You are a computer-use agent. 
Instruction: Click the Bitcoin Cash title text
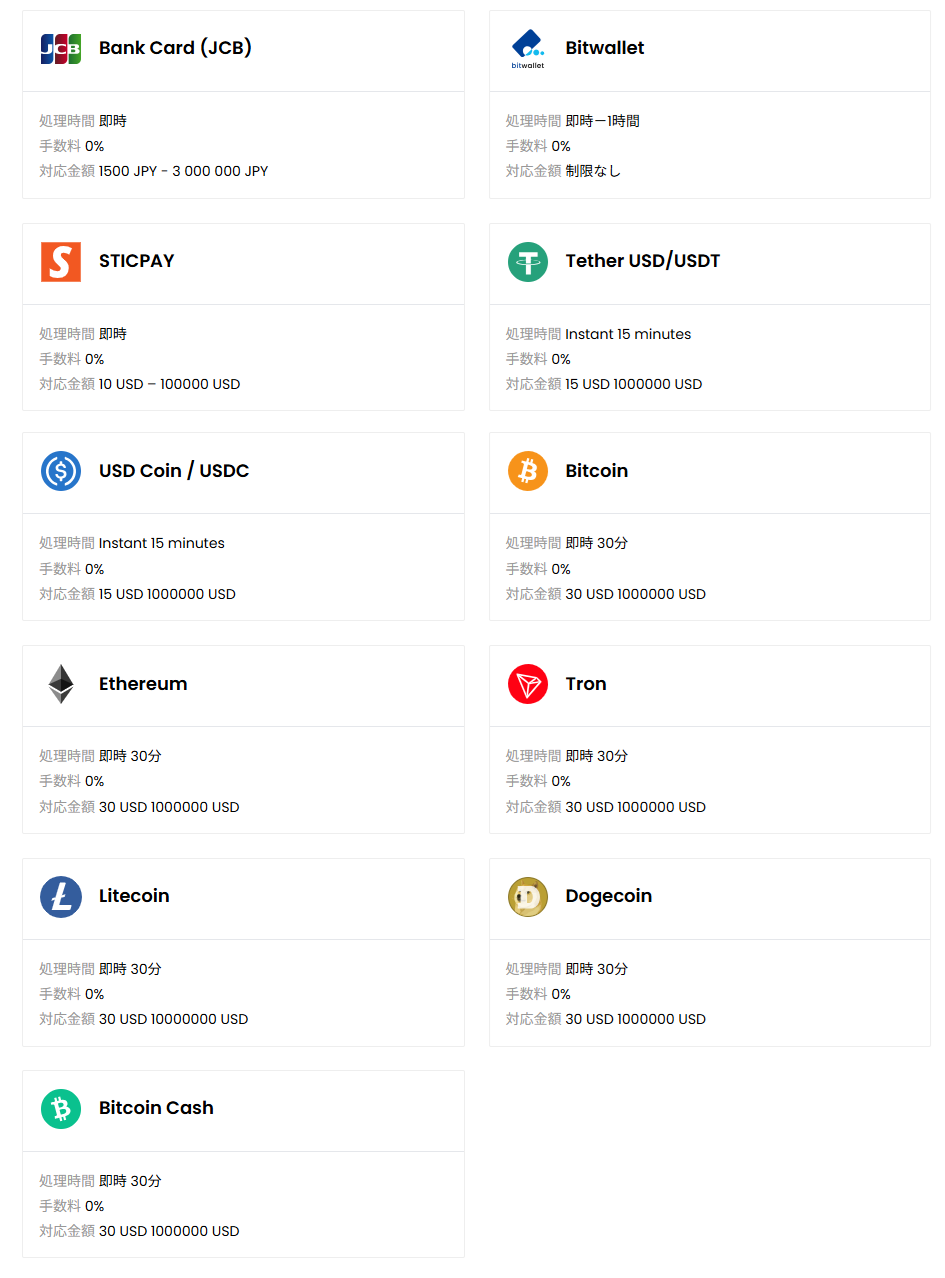point(156,1108)
